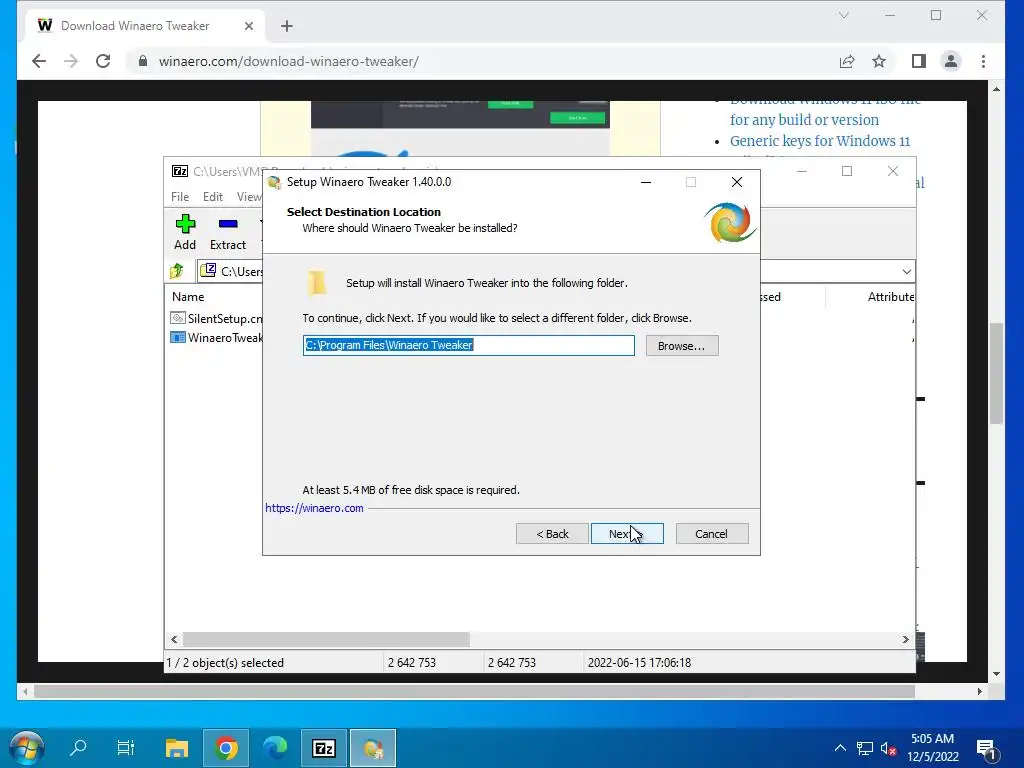Open File Explorer from the taskbar

pos(176,748)
